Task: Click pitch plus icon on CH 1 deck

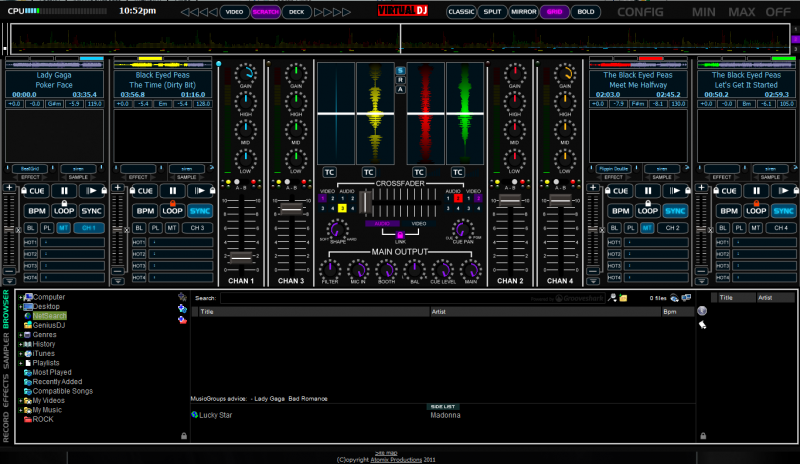Action: tap(9, 188)
